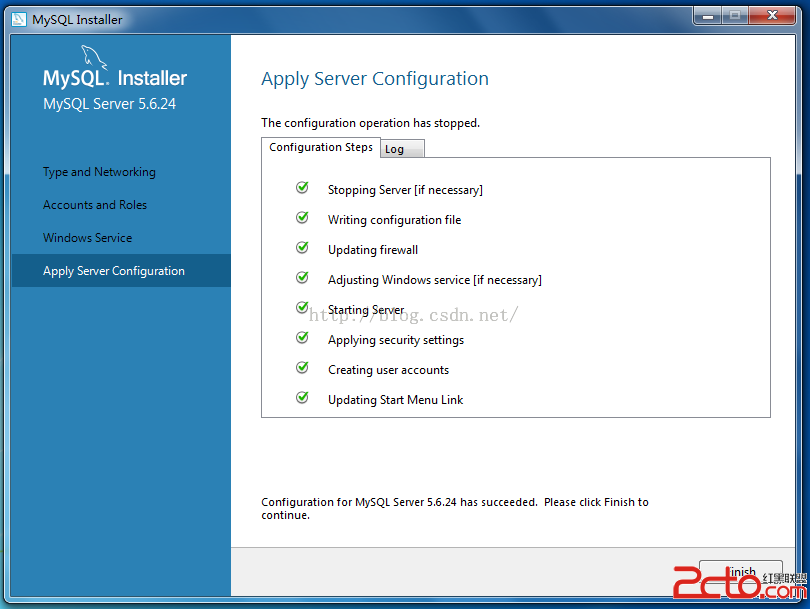Close the MySQL Installer window
Screen dimensions: 810x609
[772, 16]
